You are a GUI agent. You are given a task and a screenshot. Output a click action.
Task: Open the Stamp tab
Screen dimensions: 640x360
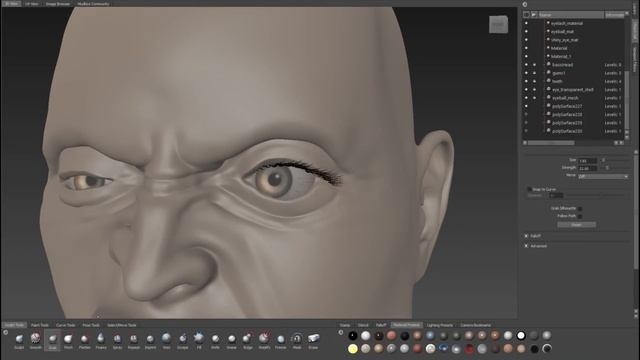point(345,325)
